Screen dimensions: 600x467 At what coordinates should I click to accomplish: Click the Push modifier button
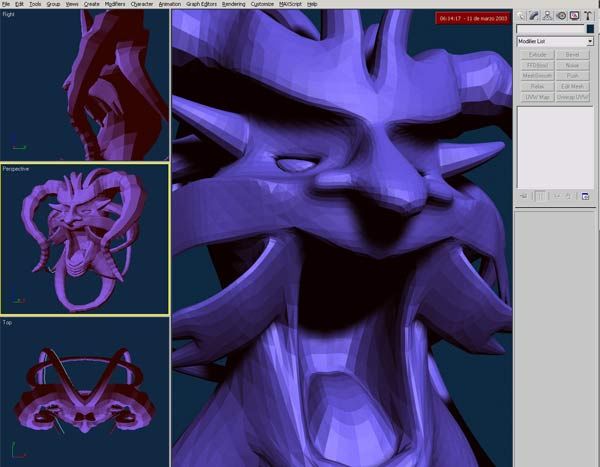click(x=572, y=76)
